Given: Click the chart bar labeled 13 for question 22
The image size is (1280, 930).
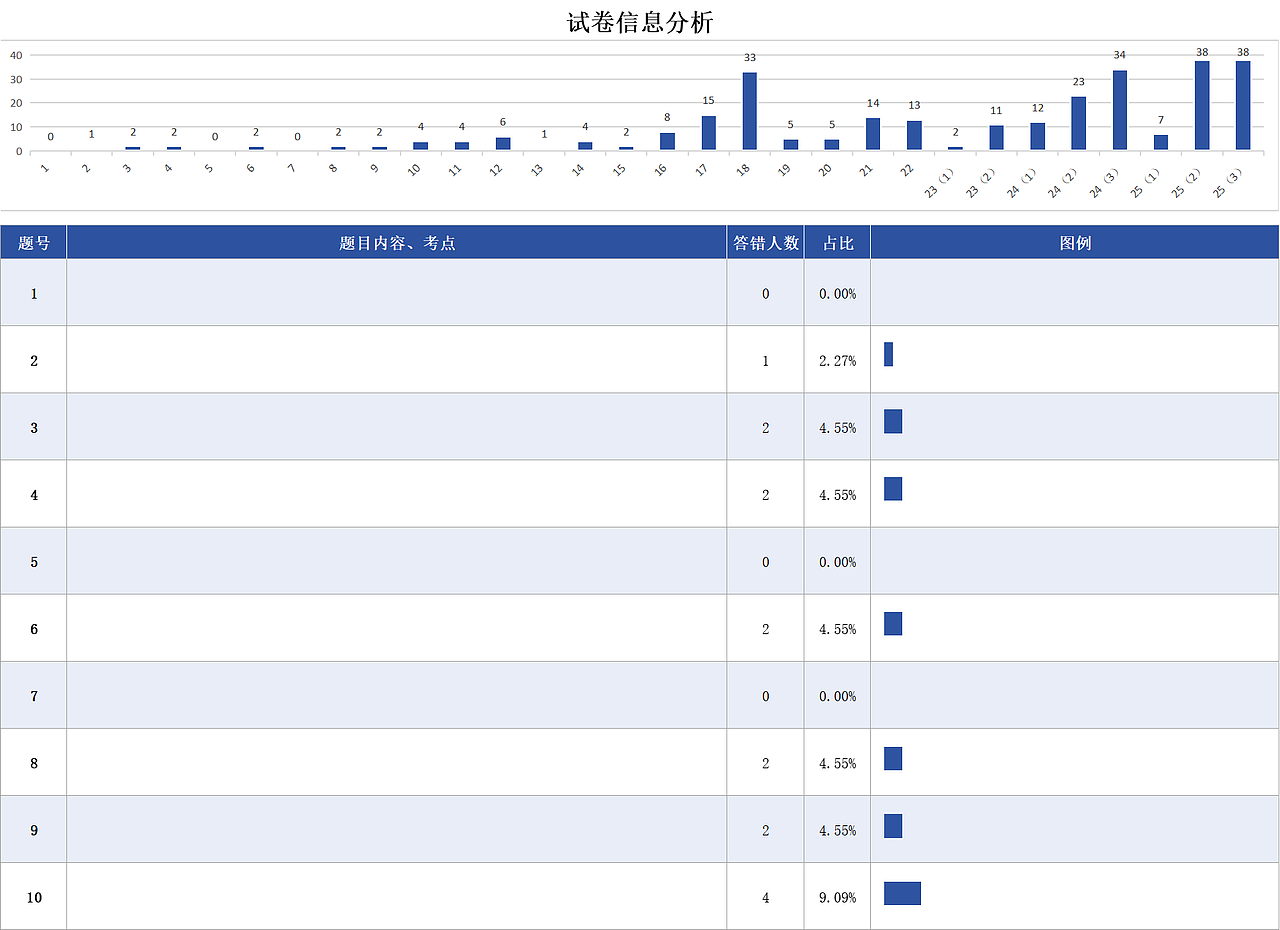Looking at the screenshot, I should 914,135.
